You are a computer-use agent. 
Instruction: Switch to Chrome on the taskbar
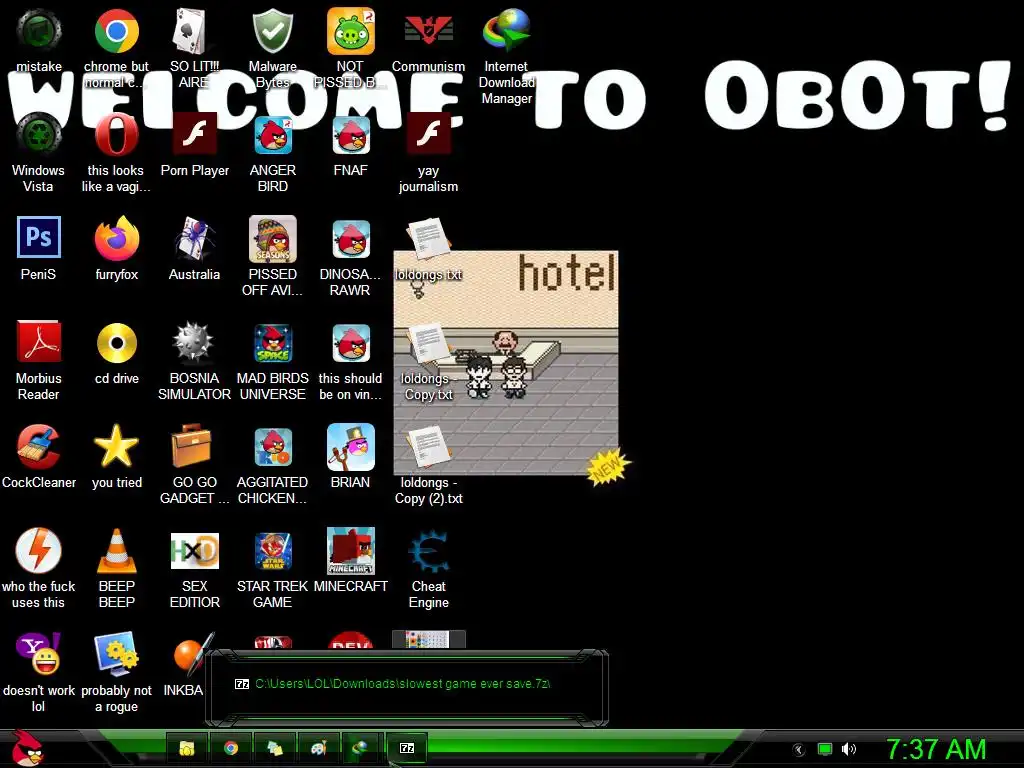point(231,748)
